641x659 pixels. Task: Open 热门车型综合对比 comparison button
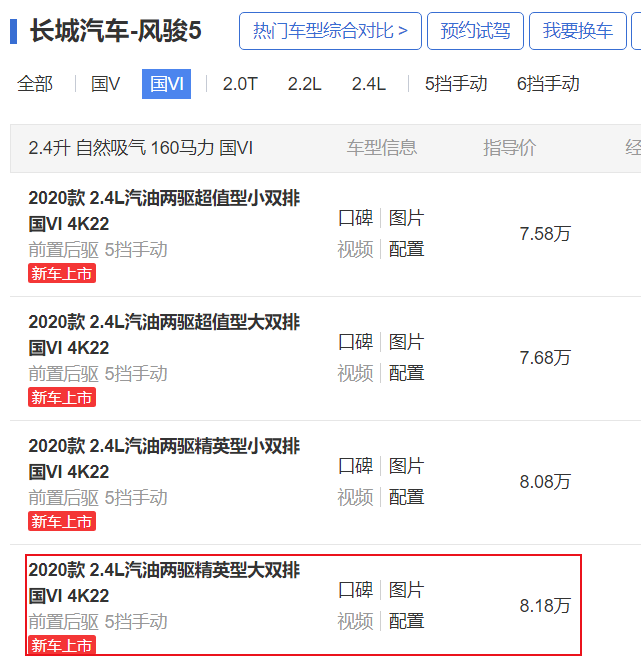click(x=330, y=31)
